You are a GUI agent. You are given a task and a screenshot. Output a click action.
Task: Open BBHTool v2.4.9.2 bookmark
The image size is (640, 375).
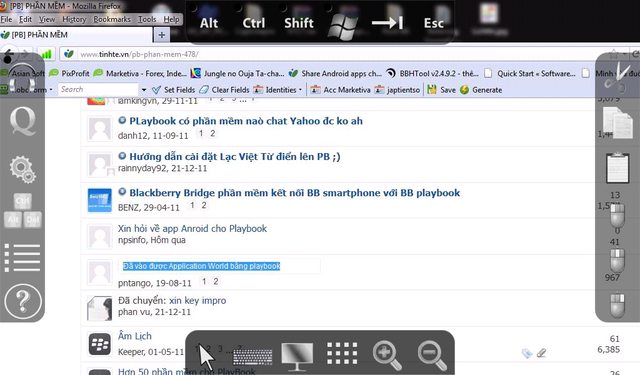[432, 73]
